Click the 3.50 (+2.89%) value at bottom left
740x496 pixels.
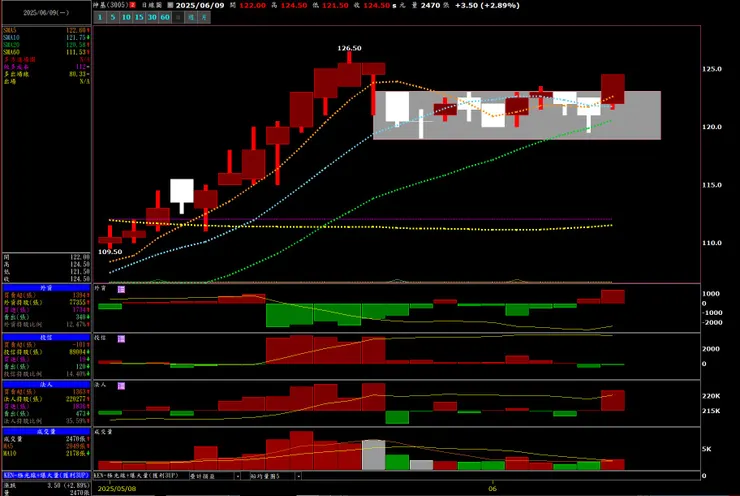pyautogui.click(x=68, y=485)
